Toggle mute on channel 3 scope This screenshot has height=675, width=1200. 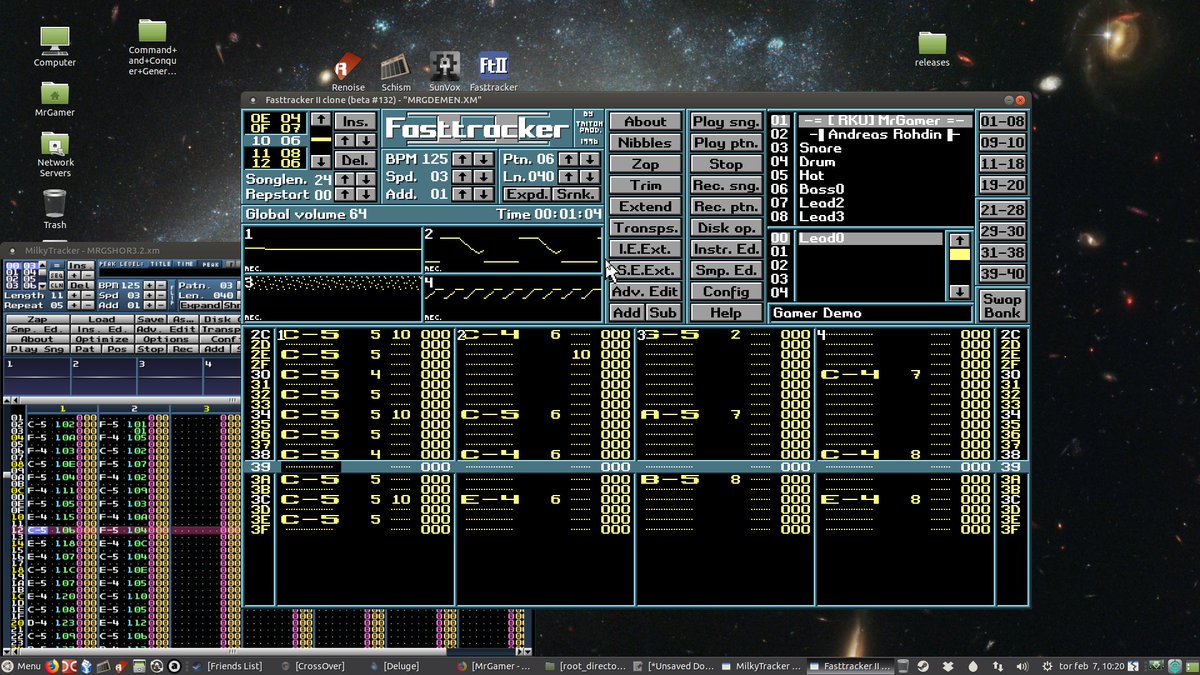(331, 298)
